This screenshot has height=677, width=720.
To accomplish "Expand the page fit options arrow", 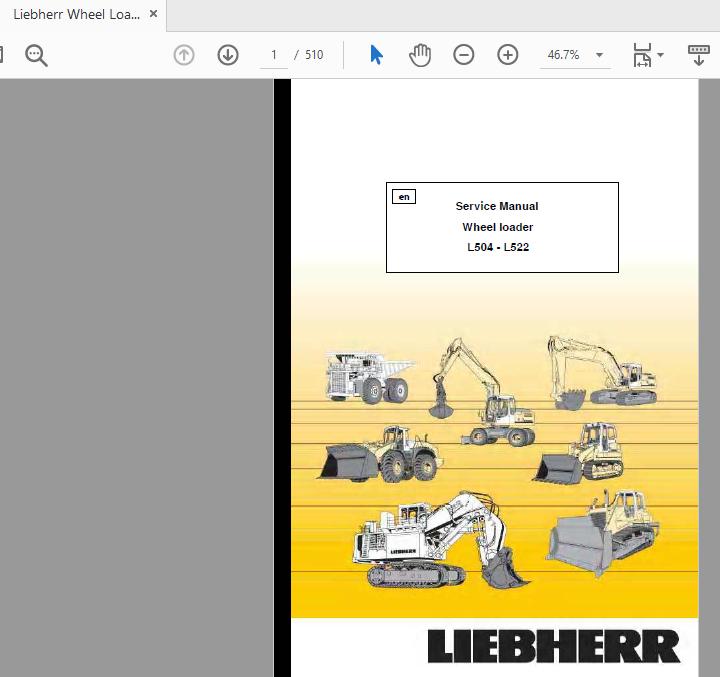I will pos(661,55).
